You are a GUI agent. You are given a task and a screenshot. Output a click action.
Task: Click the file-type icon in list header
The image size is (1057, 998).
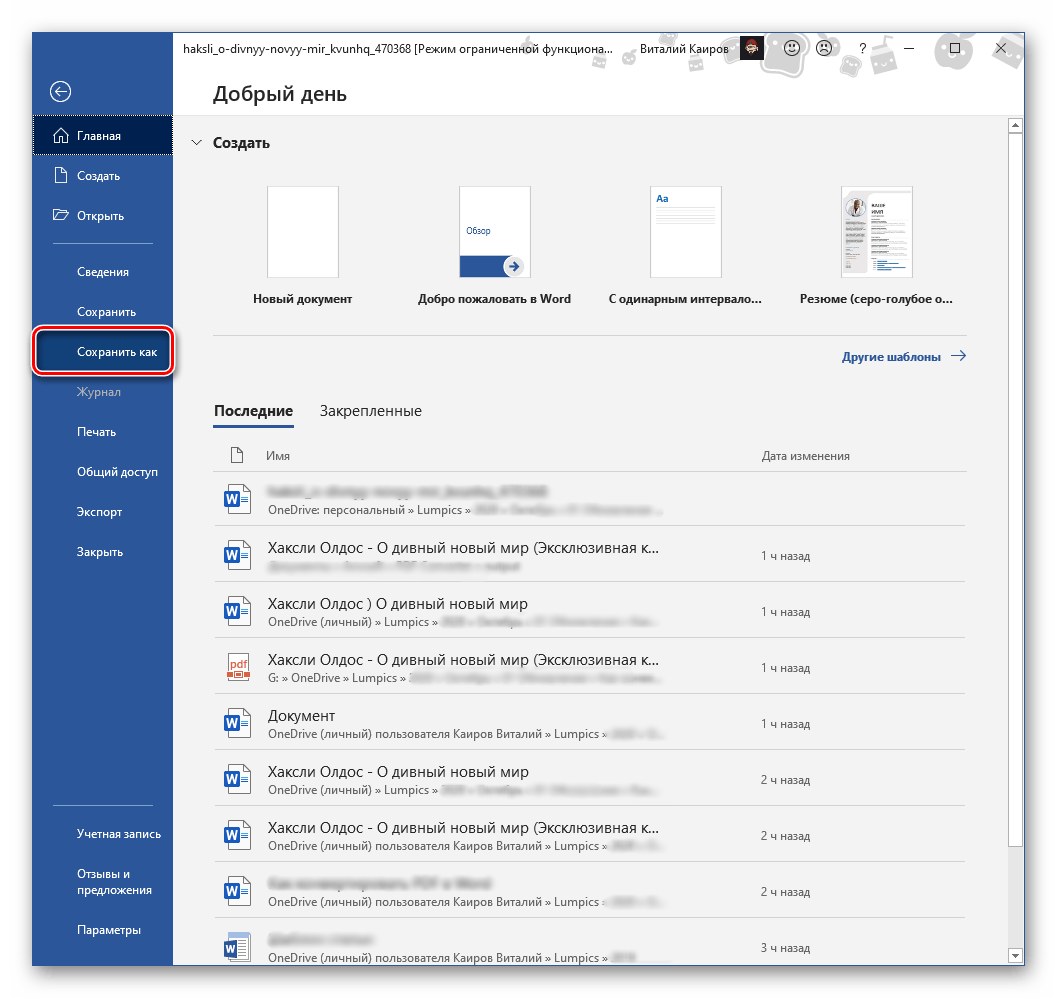(237, 455)
